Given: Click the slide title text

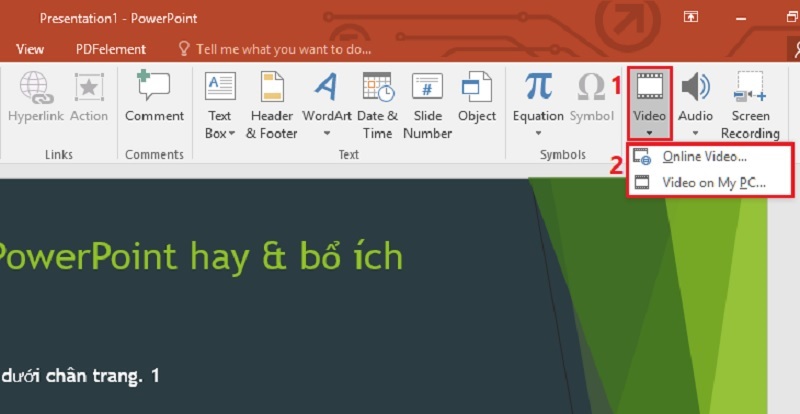Looking at the screenshot, I should (x=201, y=256).
